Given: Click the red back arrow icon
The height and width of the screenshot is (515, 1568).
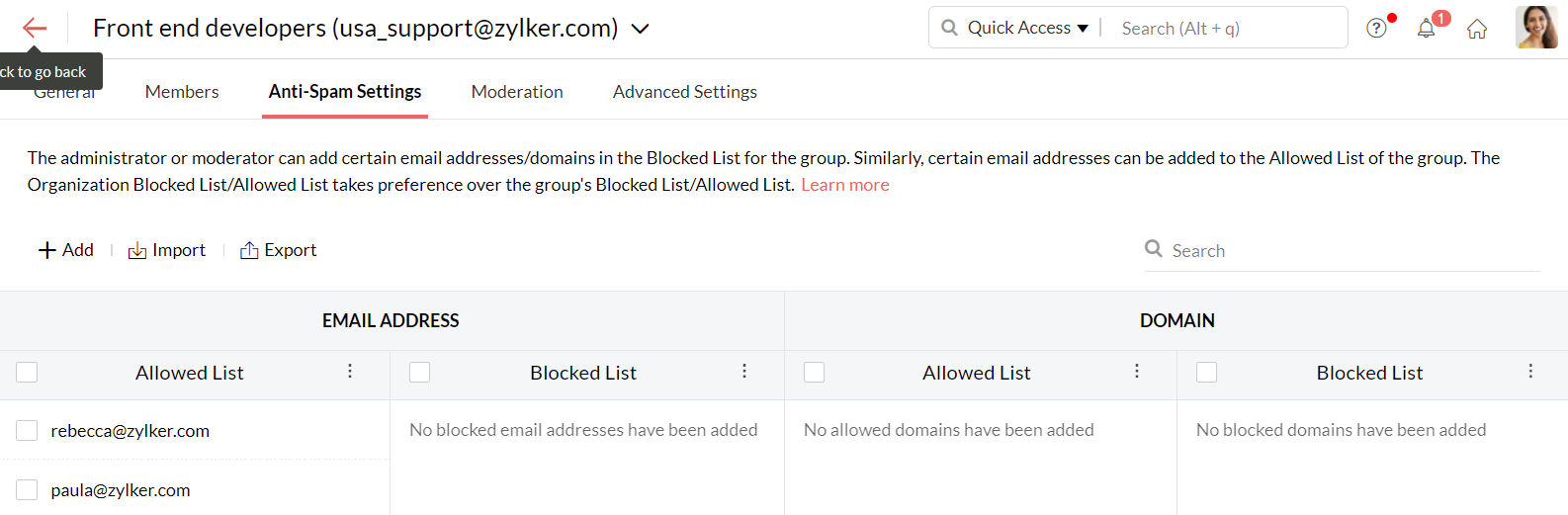Looking at the screenshot, I should tap(35, 29).
